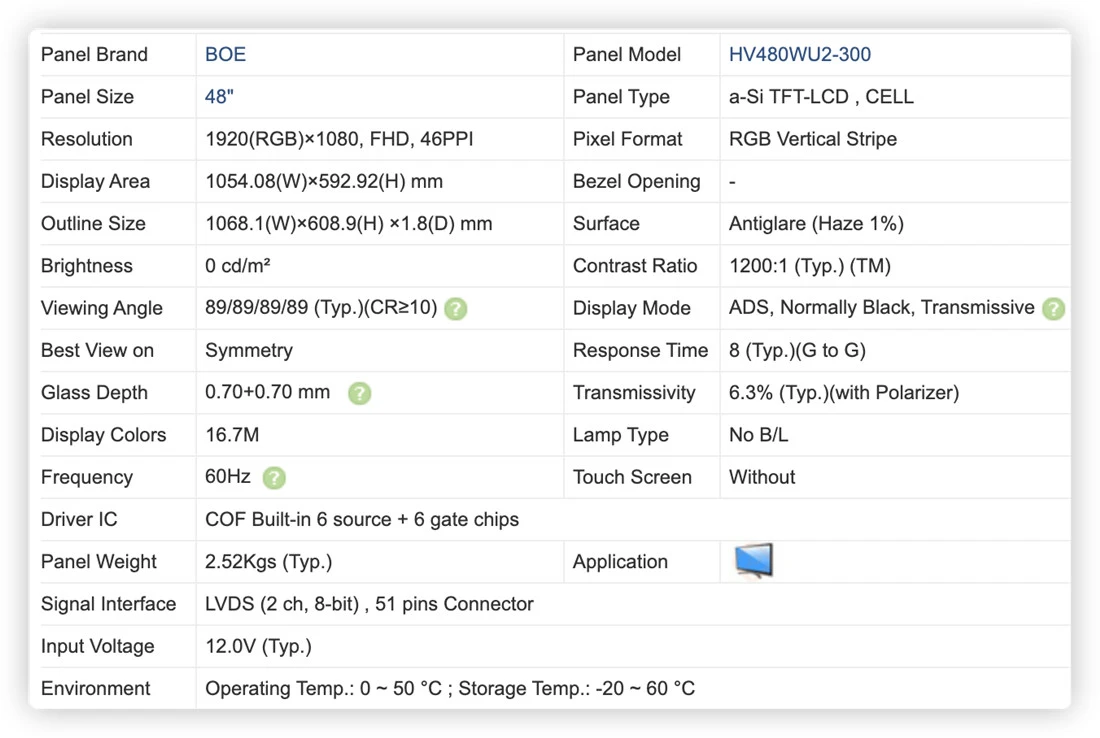Select the resolution value 1920(RGB)×1080, FHD, 46PPI
1100x738 pixels.
click(x=339, y=139)
